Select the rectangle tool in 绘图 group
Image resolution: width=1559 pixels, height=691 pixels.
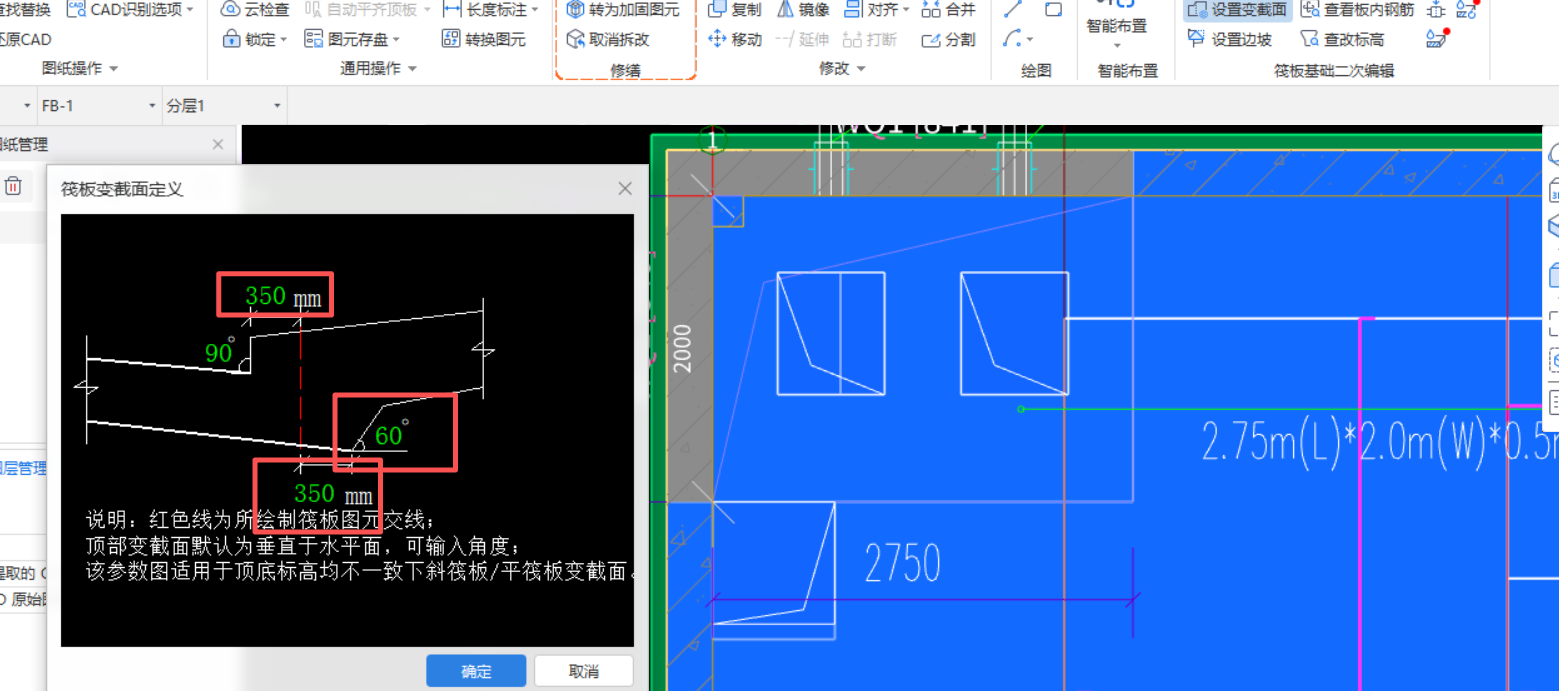click(1054, 10)
